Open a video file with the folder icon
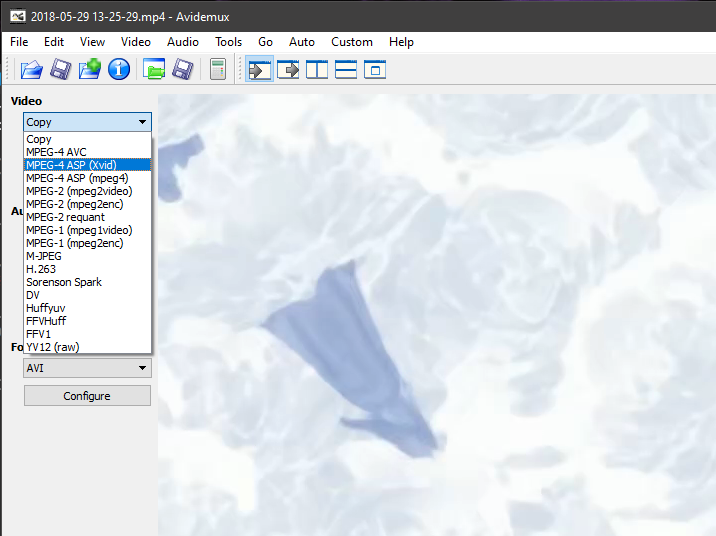This screenshot has height=536, width=716. (32, 70)
